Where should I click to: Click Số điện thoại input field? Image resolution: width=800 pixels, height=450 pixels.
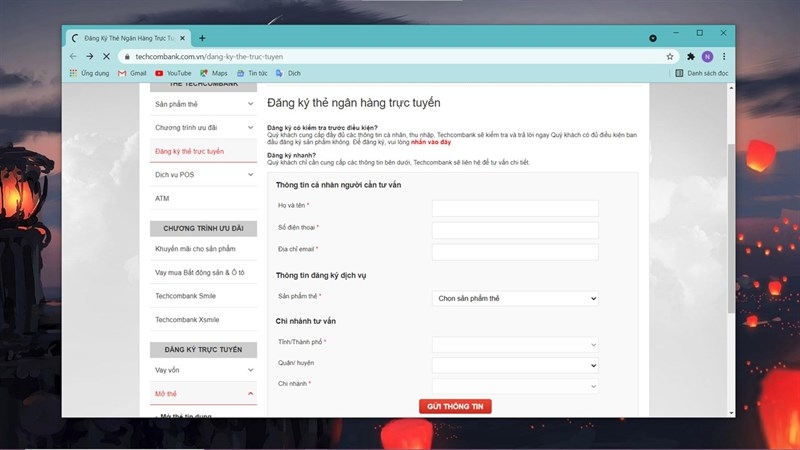point(515,230)
